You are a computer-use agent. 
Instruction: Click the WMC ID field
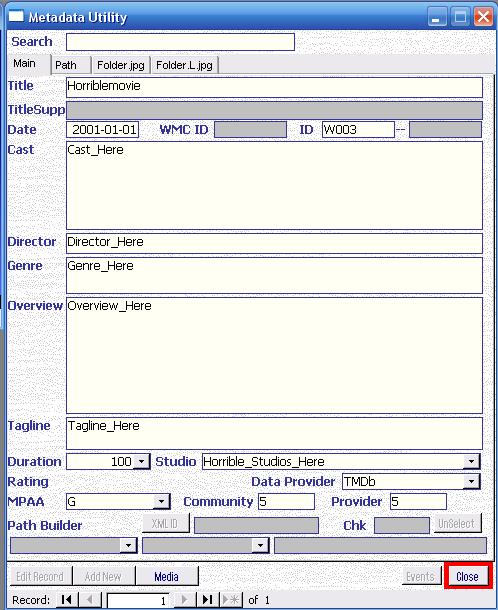pyautogui.click(x=251, y=130)
